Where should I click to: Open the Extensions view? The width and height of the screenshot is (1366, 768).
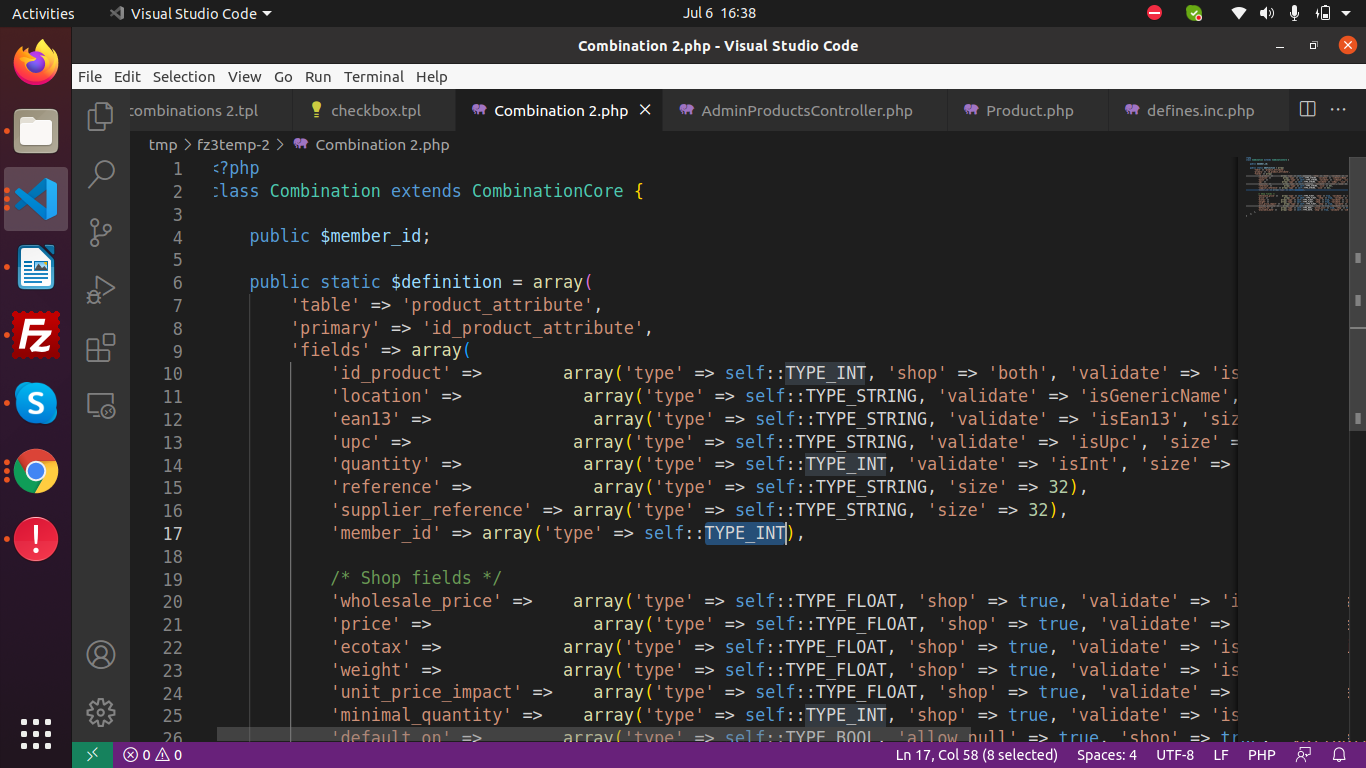[x=100, y=348]
